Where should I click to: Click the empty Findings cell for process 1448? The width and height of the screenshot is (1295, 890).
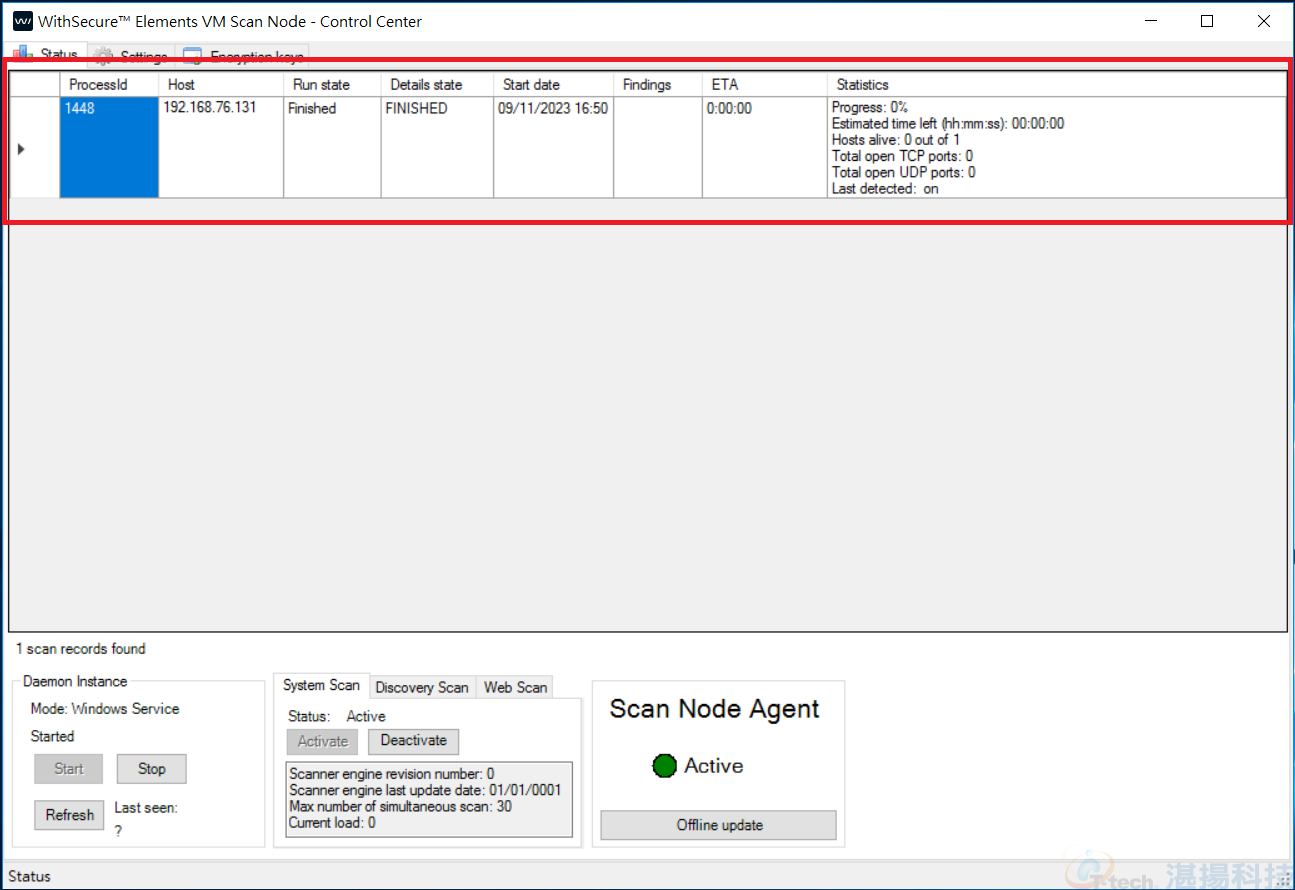pyautogui.click(x=658, y=148)
